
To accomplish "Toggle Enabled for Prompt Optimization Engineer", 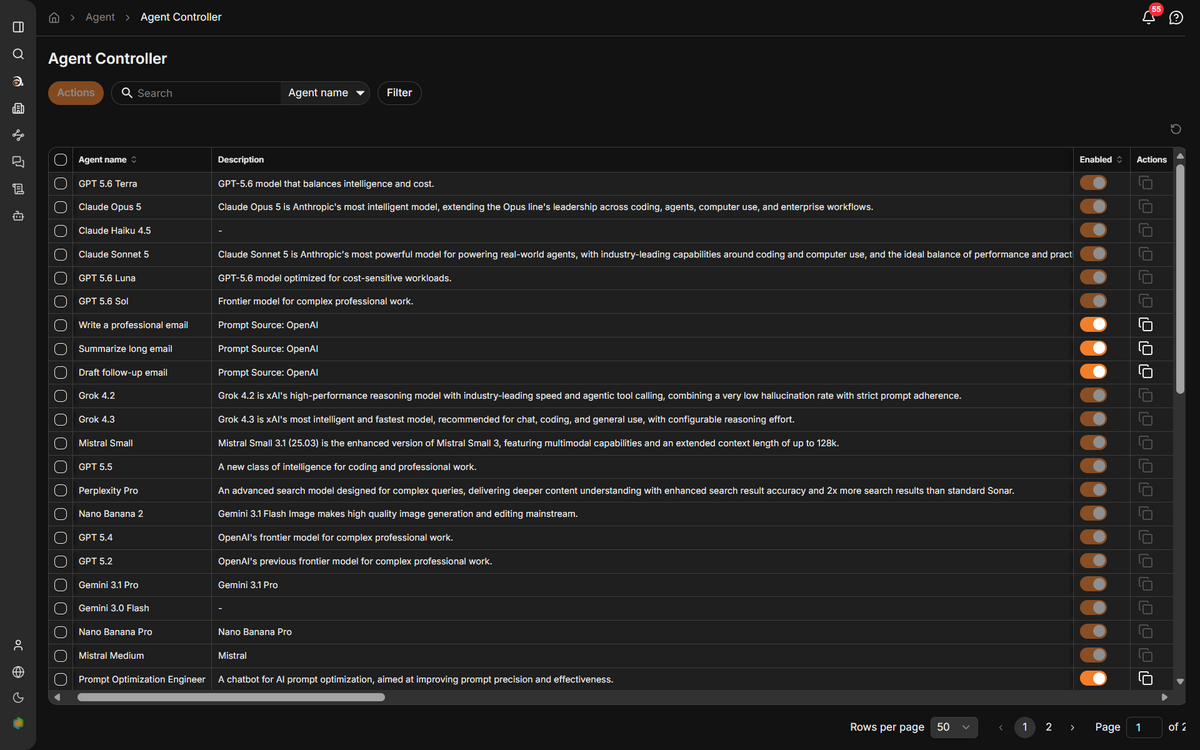I will pos(1093,679).
